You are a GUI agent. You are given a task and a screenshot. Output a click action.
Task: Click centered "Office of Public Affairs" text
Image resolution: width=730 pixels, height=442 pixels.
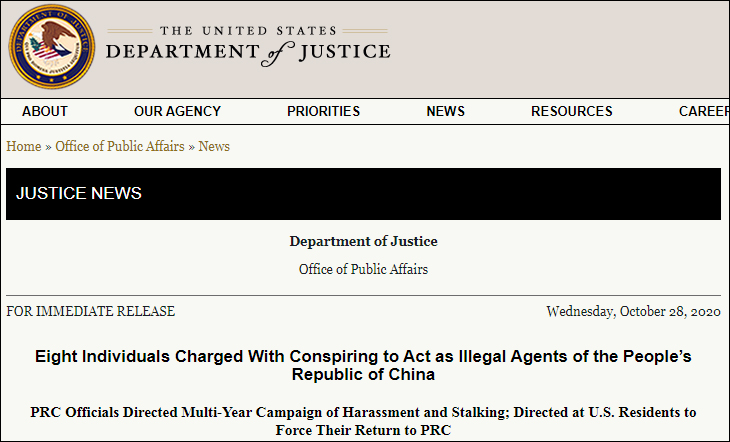[363, 269]
